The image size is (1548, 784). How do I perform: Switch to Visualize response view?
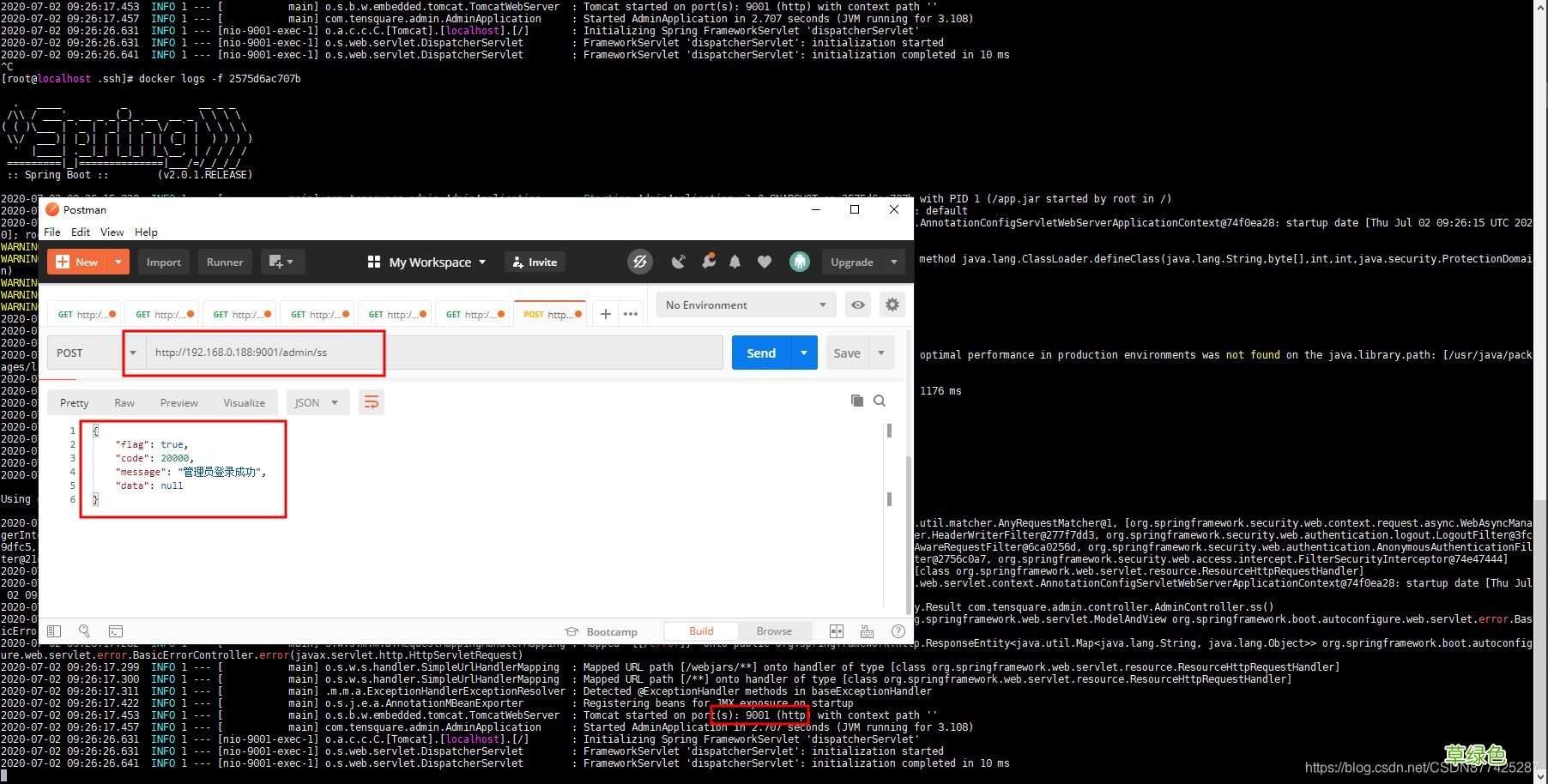point(244,402)
